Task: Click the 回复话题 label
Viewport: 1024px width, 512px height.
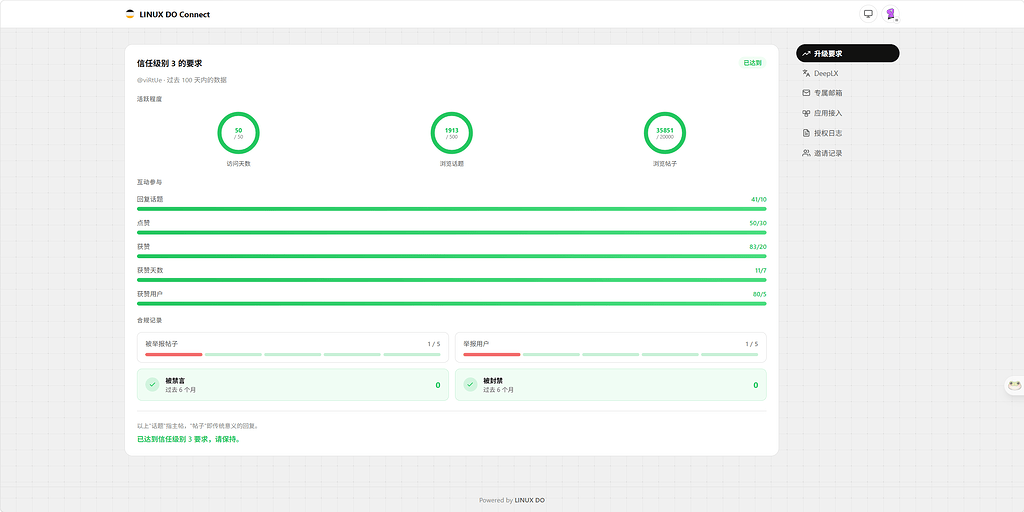Action: tap(150, 199)
